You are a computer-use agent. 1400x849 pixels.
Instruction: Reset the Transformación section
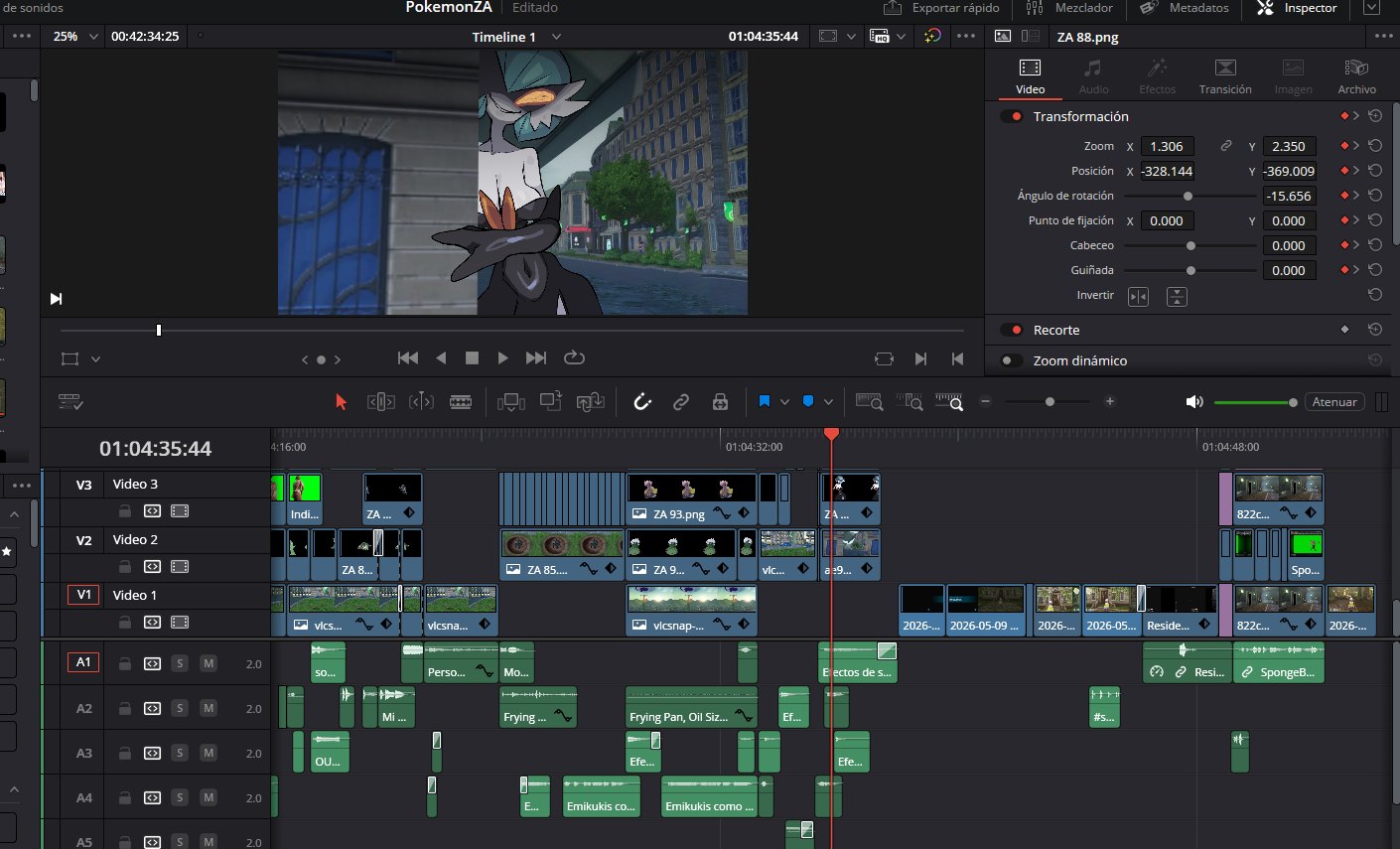(1375, 116)
